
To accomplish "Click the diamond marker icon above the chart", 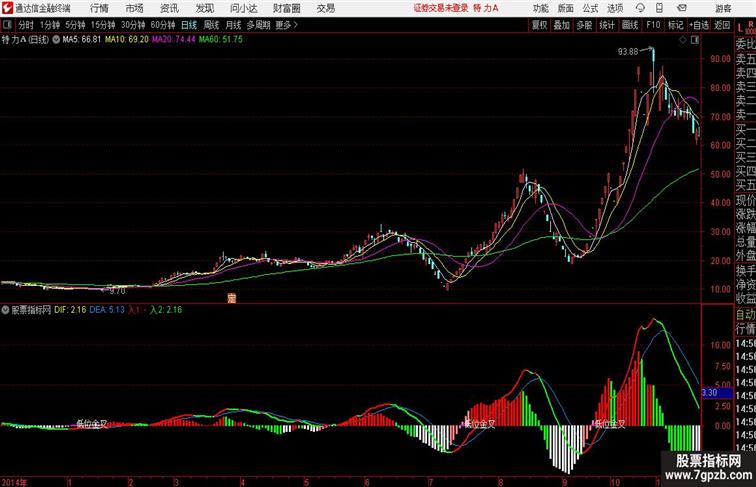I will click(x=683, y=40).
